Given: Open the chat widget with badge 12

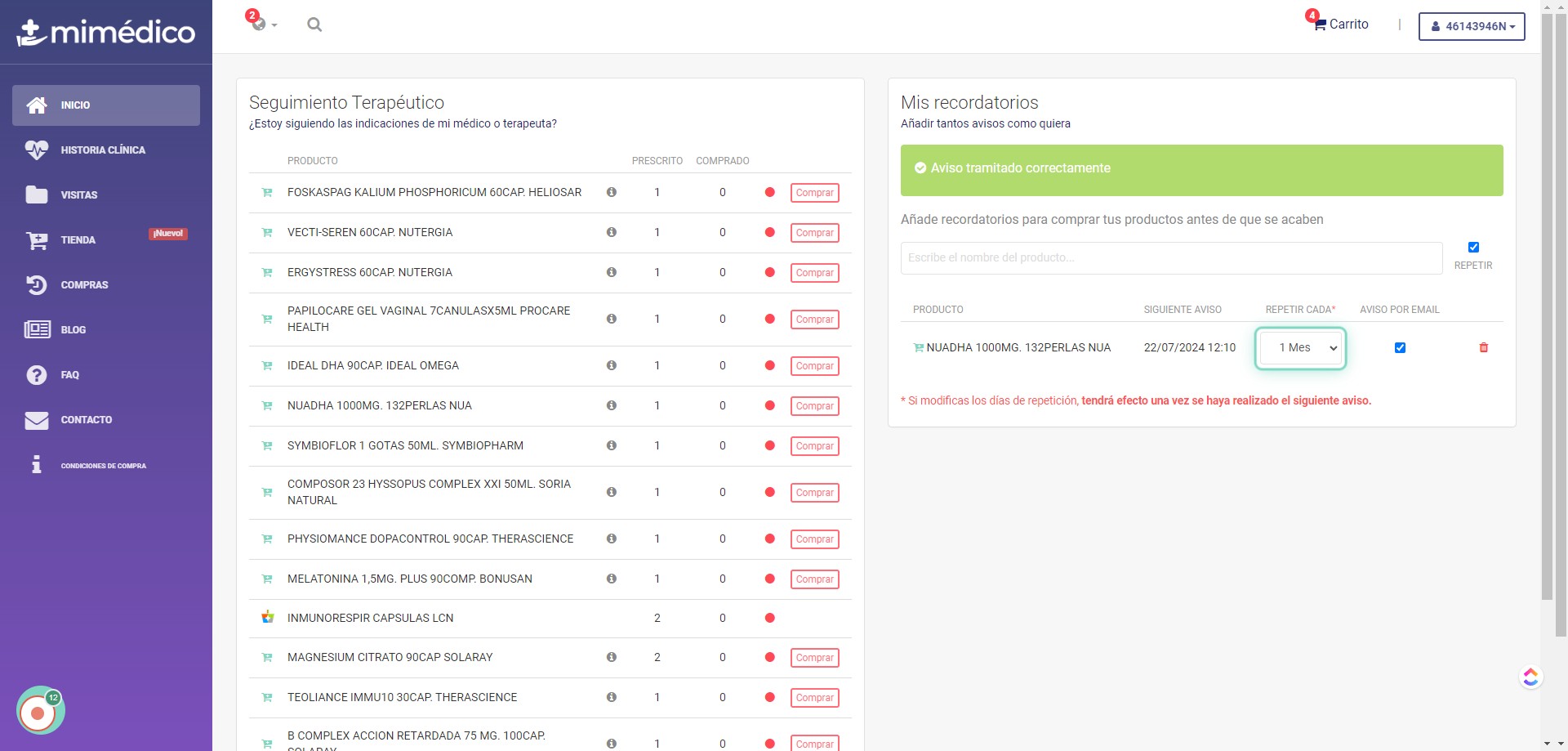Looking at the screenshot, I should coord(40,710).
